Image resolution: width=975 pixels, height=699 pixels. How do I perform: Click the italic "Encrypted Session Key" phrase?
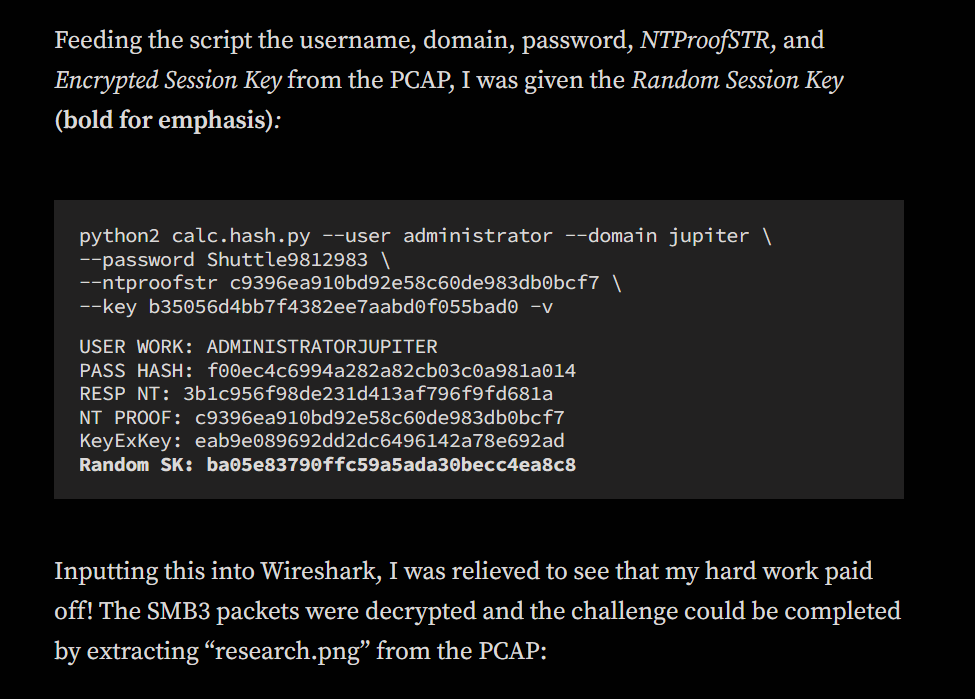(167, 80)
